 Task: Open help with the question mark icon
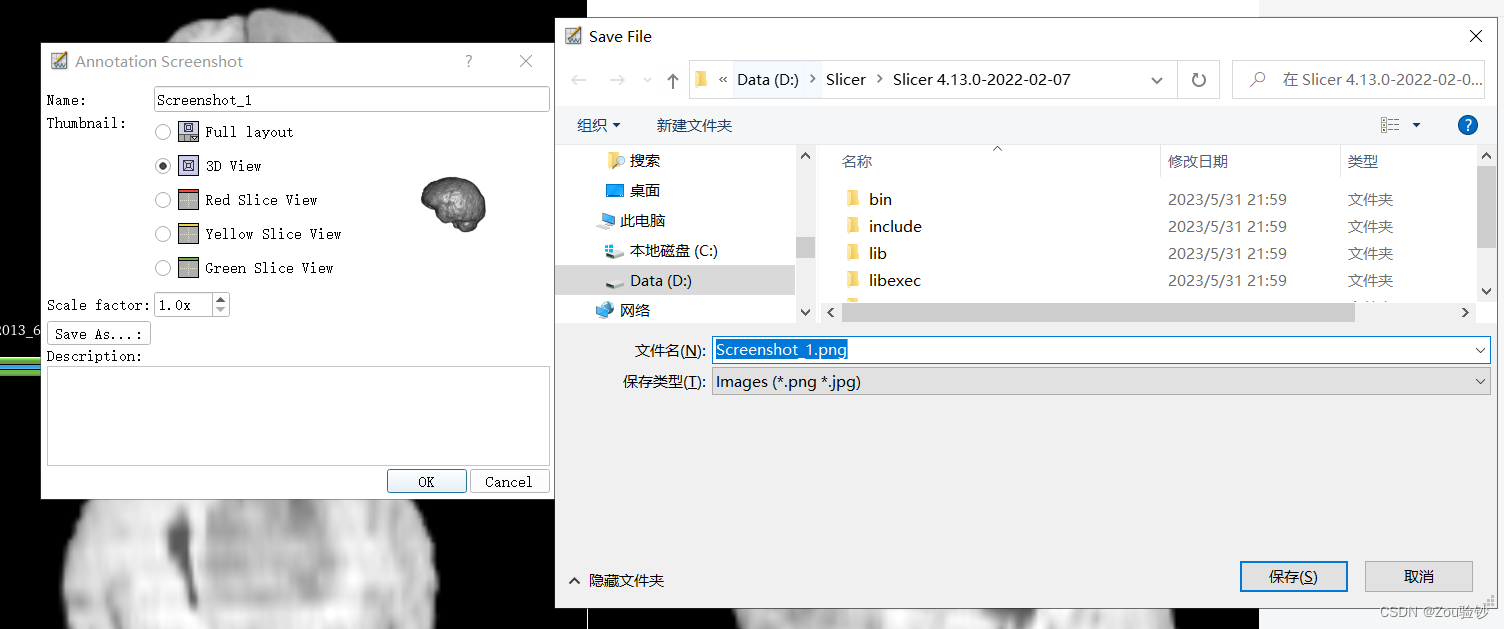[1467, 125]
